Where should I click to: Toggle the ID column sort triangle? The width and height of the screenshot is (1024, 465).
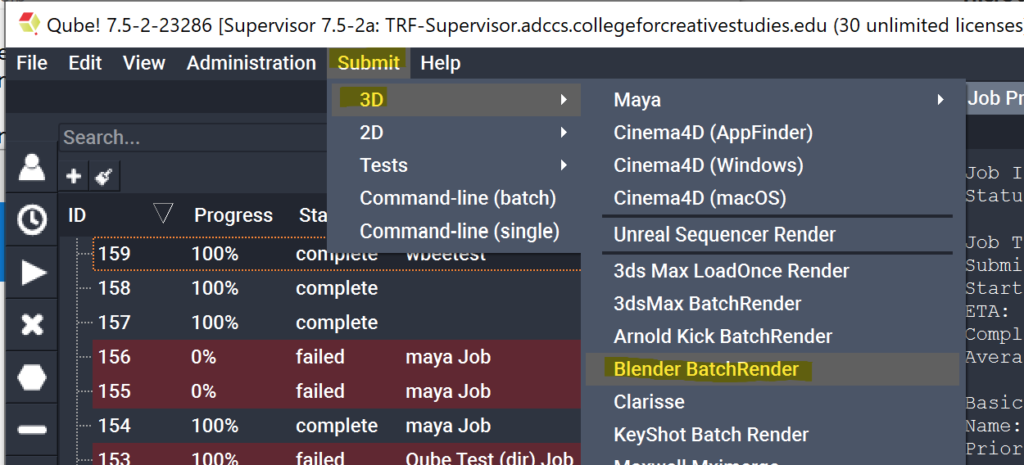pos(164,213)
